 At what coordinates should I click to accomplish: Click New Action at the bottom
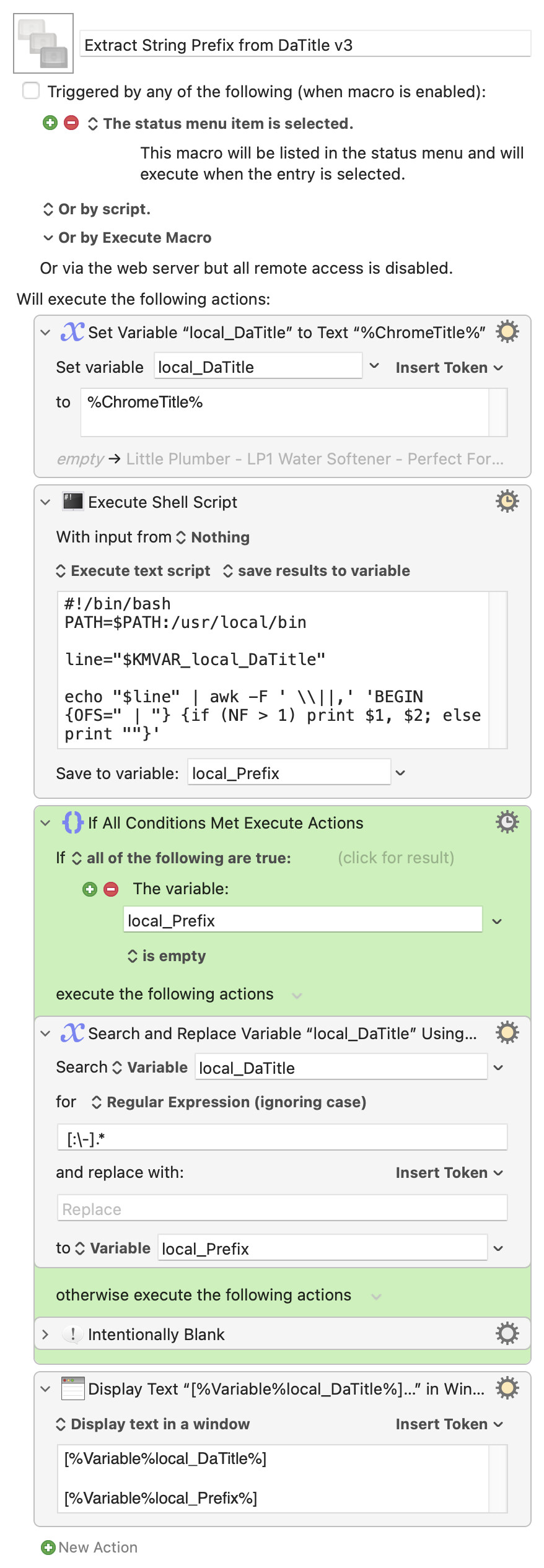coord(89,1547)
